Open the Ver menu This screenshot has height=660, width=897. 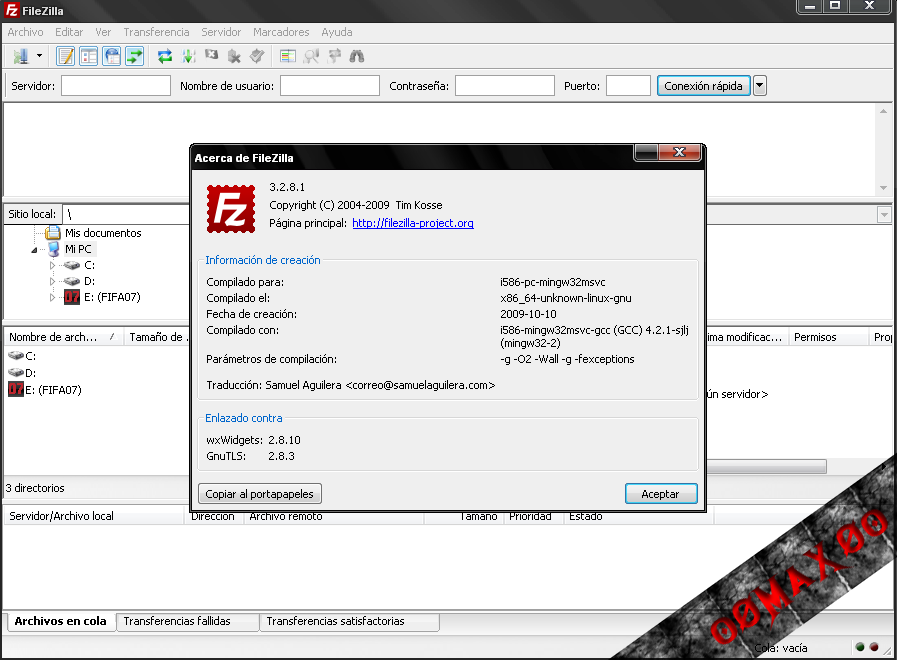click(103, 32)
